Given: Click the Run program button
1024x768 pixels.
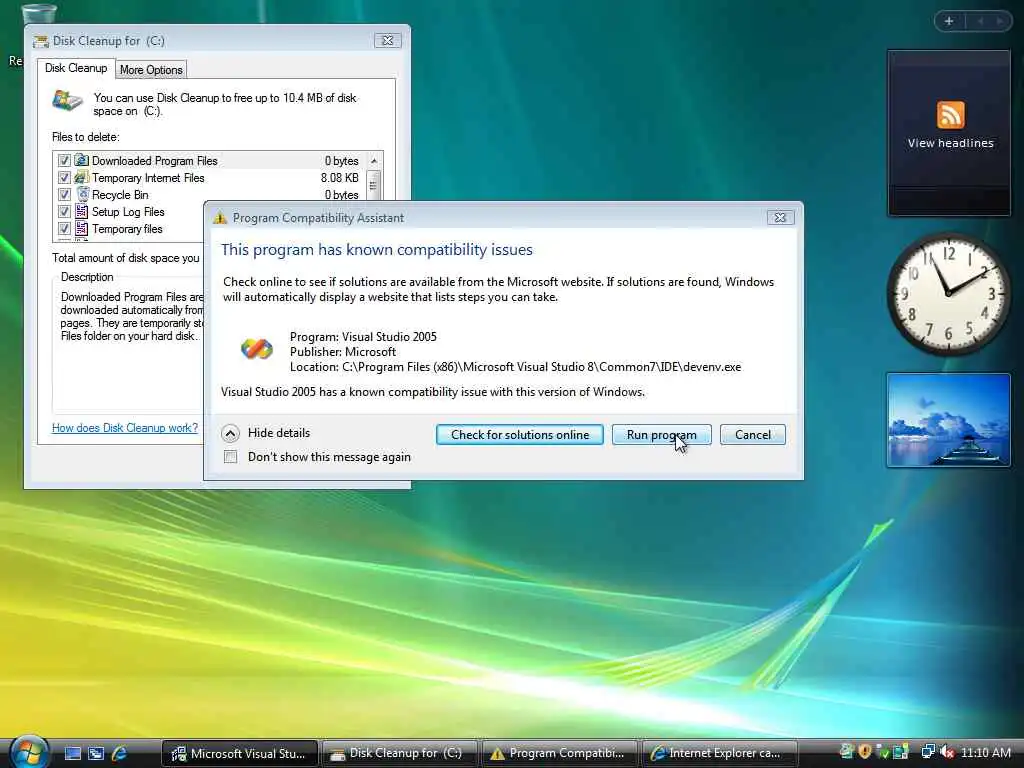Looking at the screenshot, I should click(662, 435).
